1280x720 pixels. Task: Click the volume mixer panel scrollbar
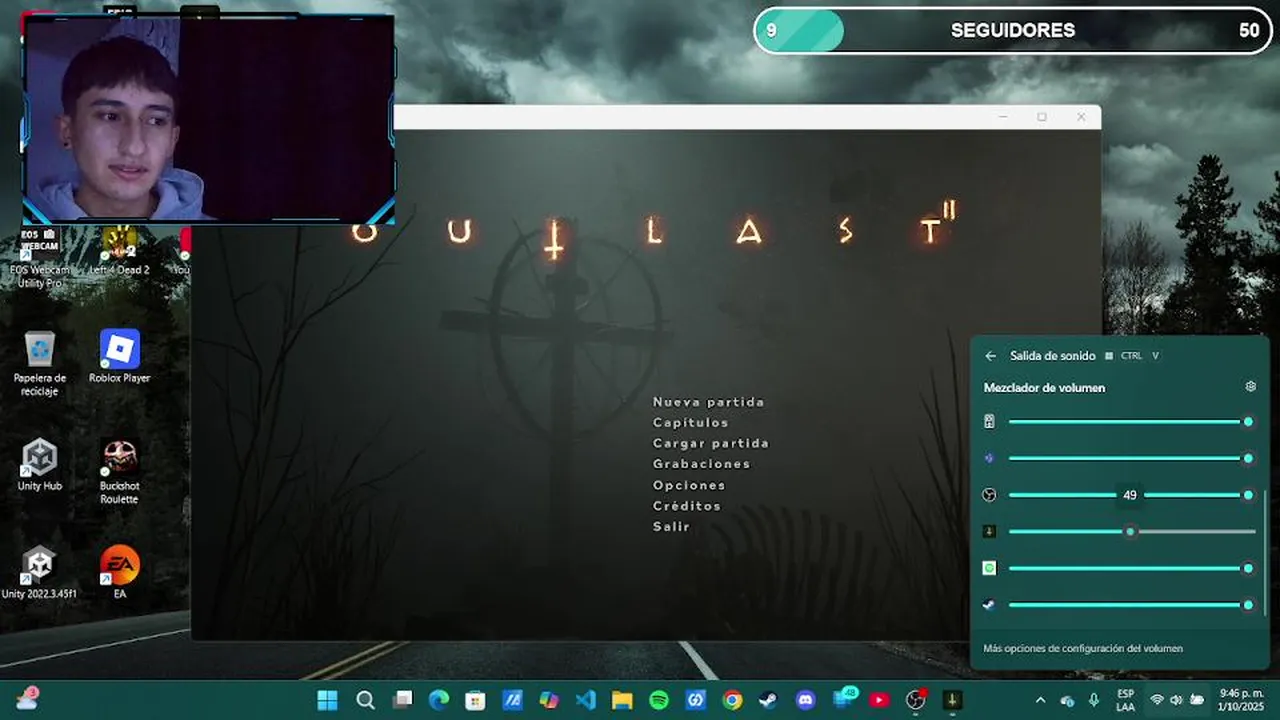pyautogui.click(x=1266, y=552)
